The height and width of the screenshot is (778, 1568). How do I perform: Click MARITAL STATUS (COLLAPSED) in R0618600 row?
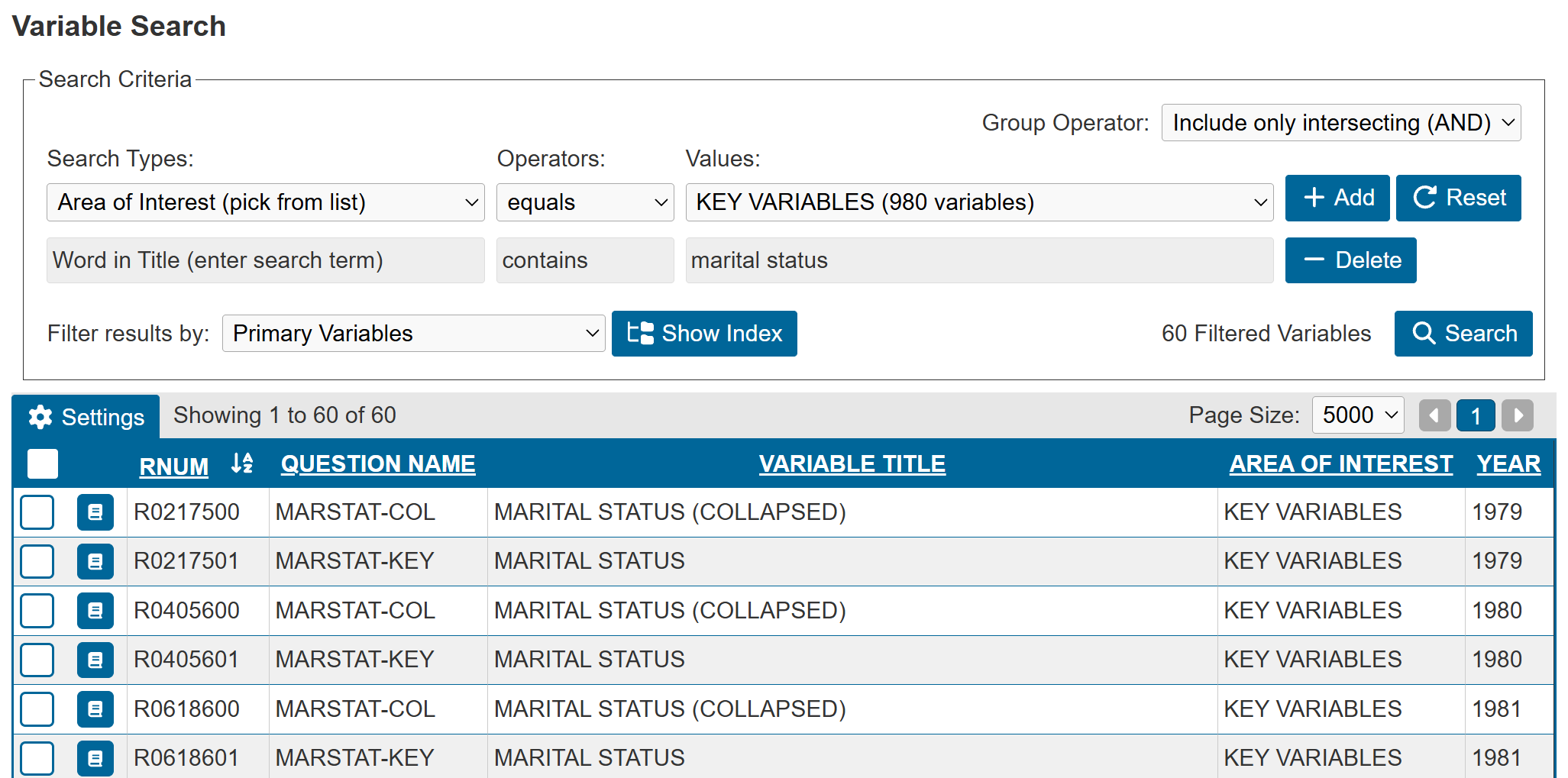click(x=670, y=709)
